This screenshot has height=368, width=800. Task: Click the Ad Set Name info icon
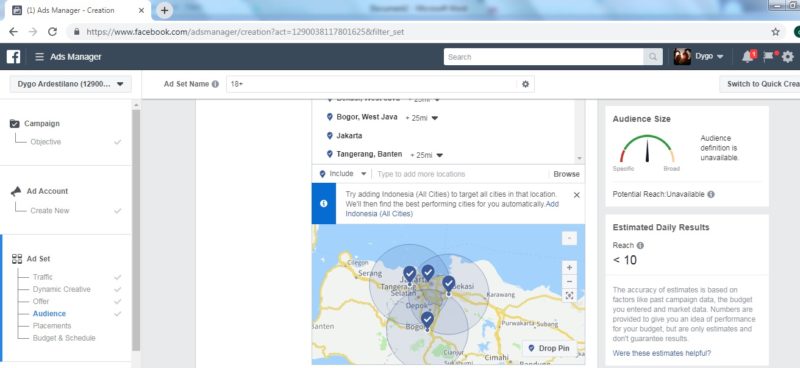[215, 84]
